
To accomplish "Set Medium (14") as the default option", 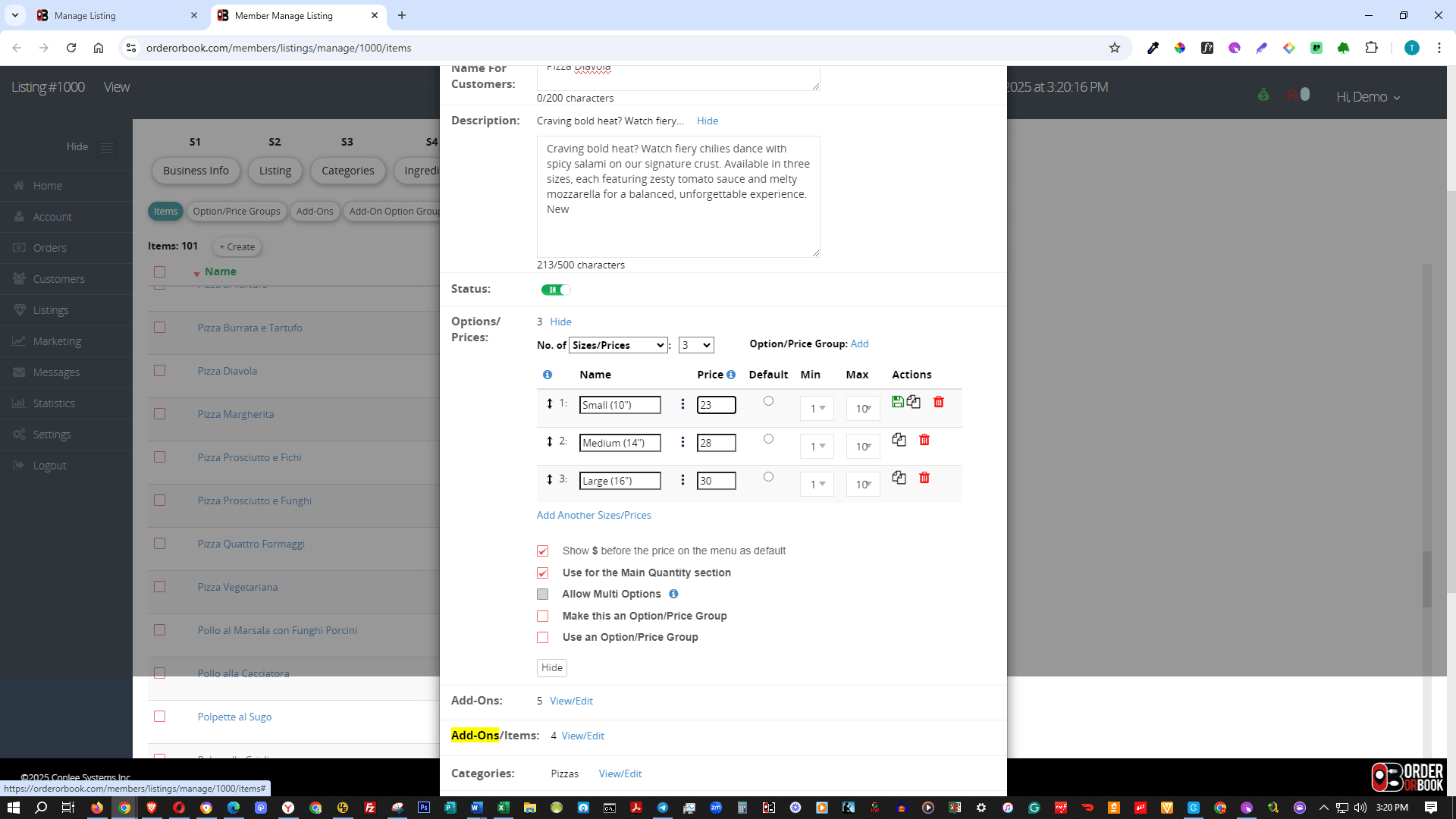I will (768, 439).
